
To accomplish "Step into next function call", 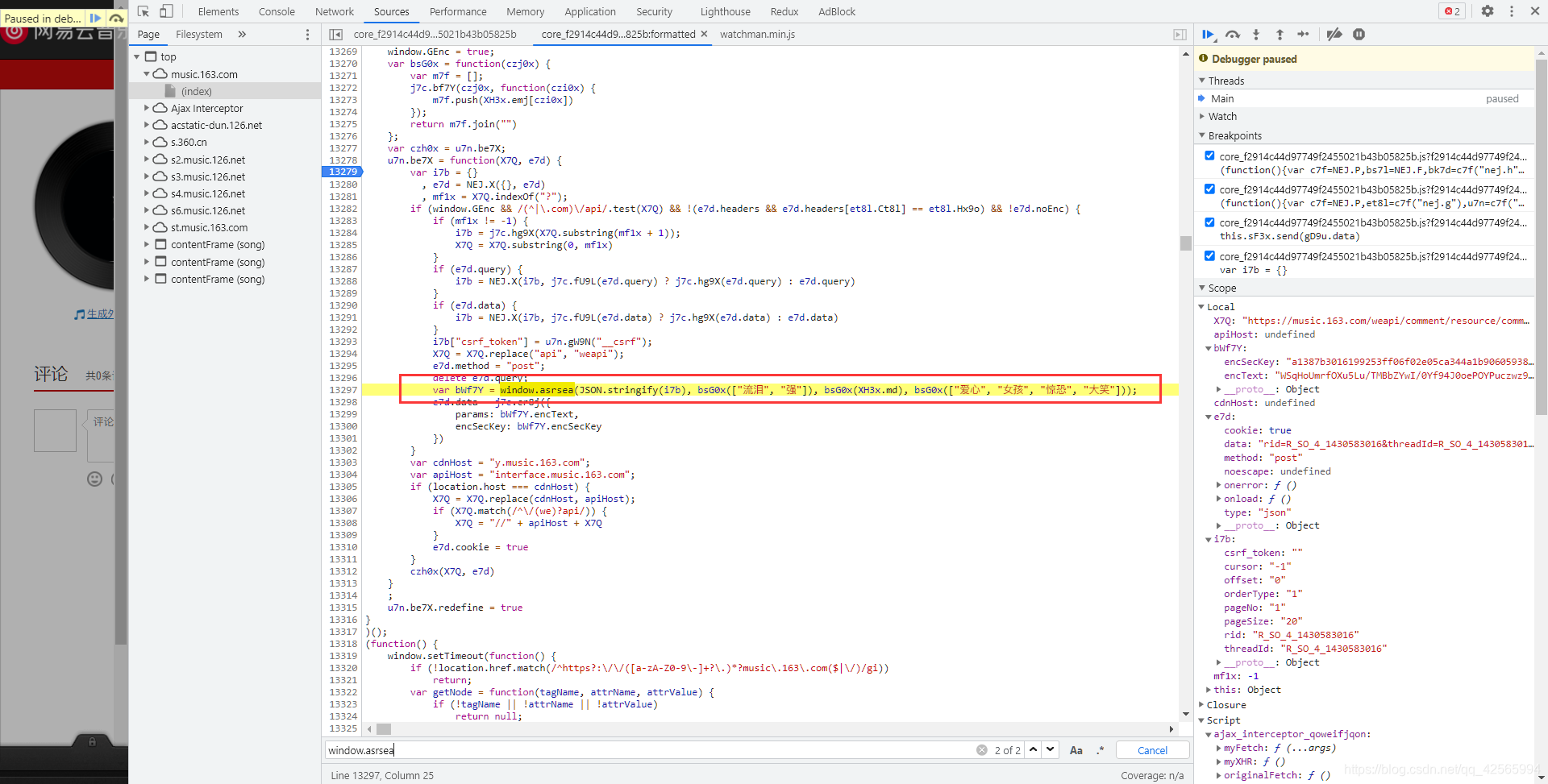I will click(1256, 34).
